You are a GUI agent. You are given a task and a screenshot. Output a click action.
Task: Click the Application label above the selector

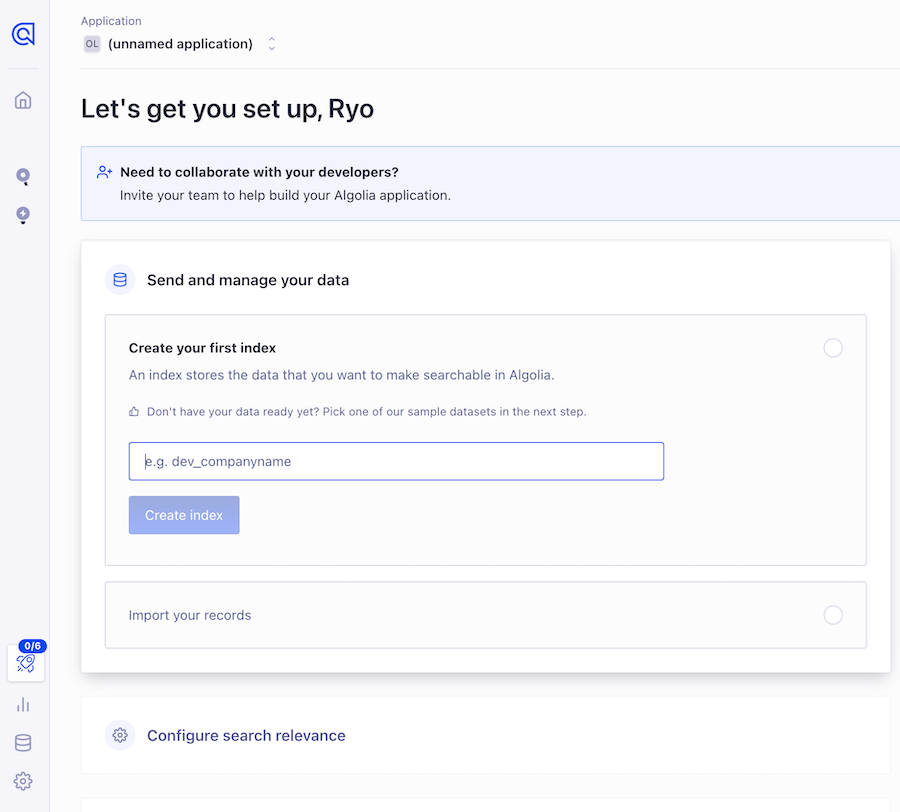(x=111, y=21)
